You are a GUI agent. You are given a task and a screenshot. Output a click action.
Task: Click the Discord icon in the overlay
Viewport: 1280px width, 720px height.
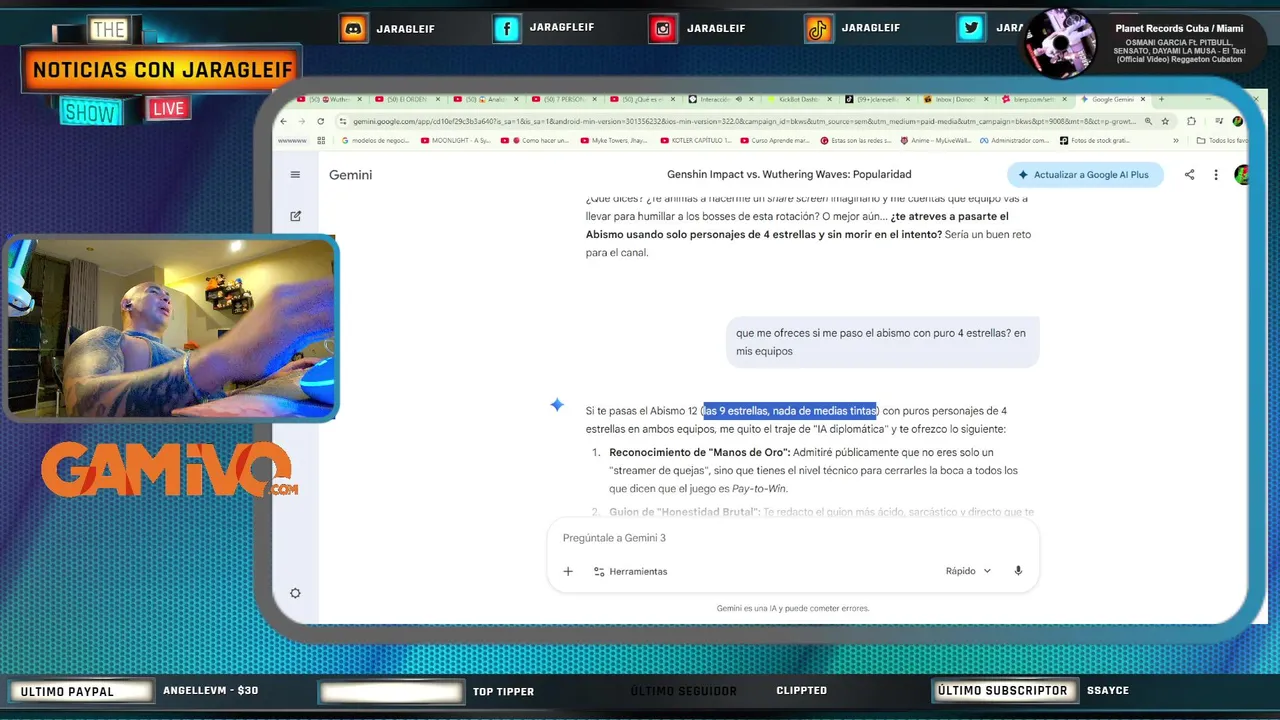pyautogui.click(x=352, y=29)
